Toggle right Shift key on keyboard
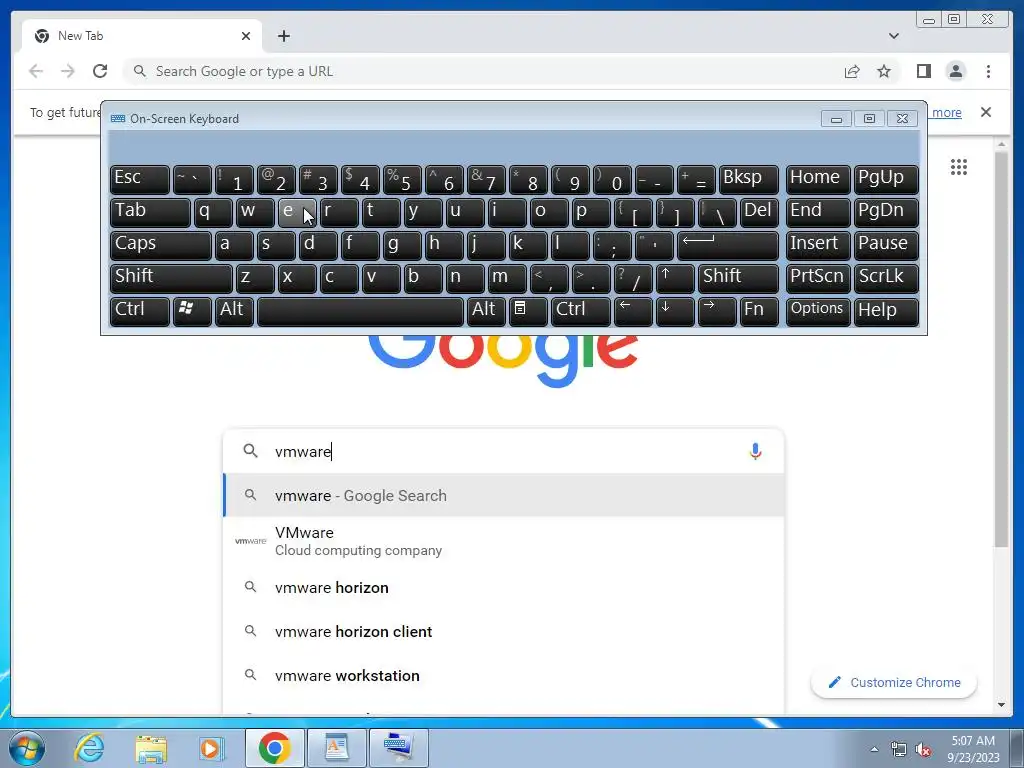Screen dimensions: 1024x768 tap(738, 278)
